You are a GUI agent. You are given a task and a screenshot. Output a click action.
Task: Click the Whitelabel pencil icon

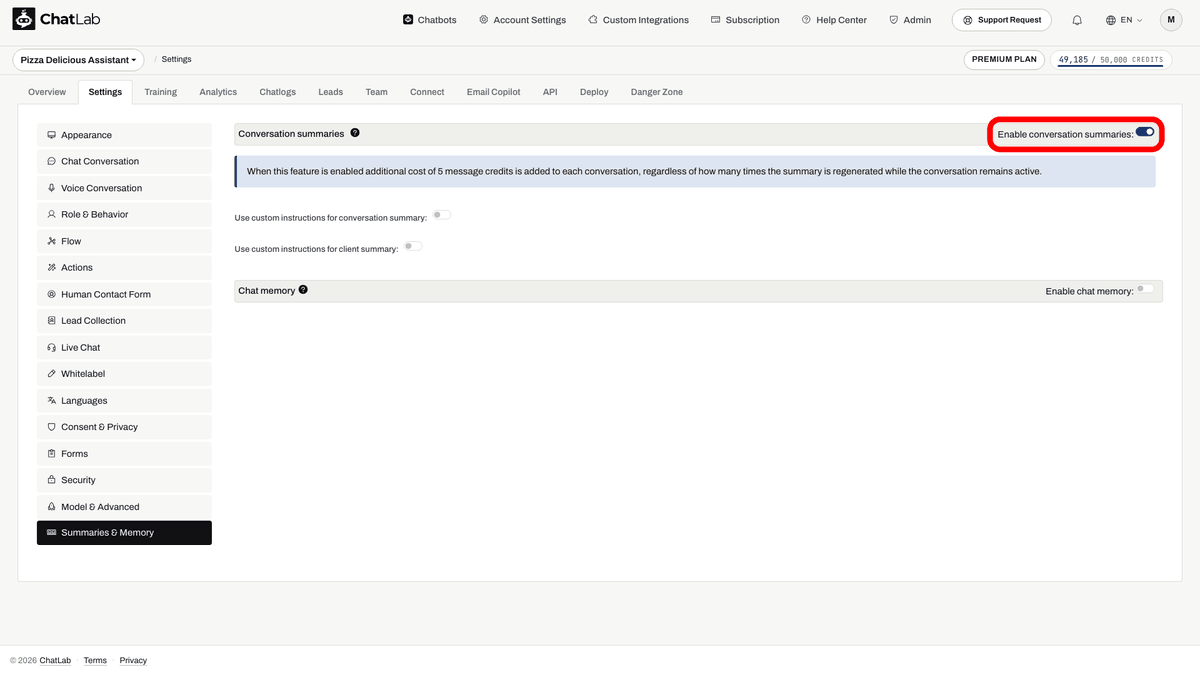point(51,374)
